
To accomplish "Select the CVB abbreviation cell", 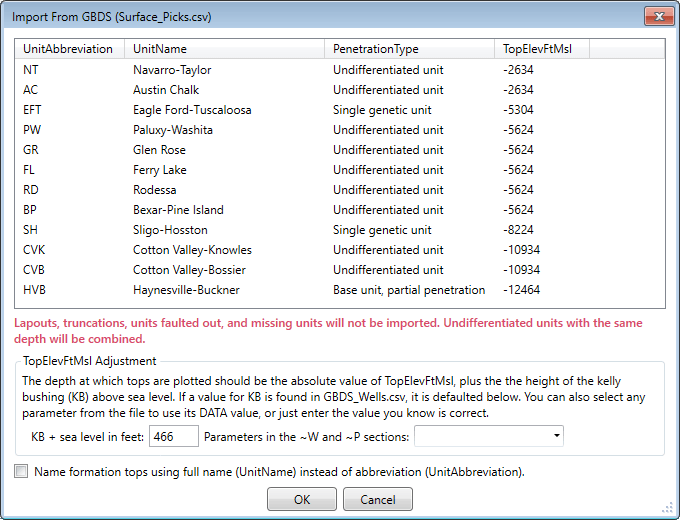I will click(34, 269).
